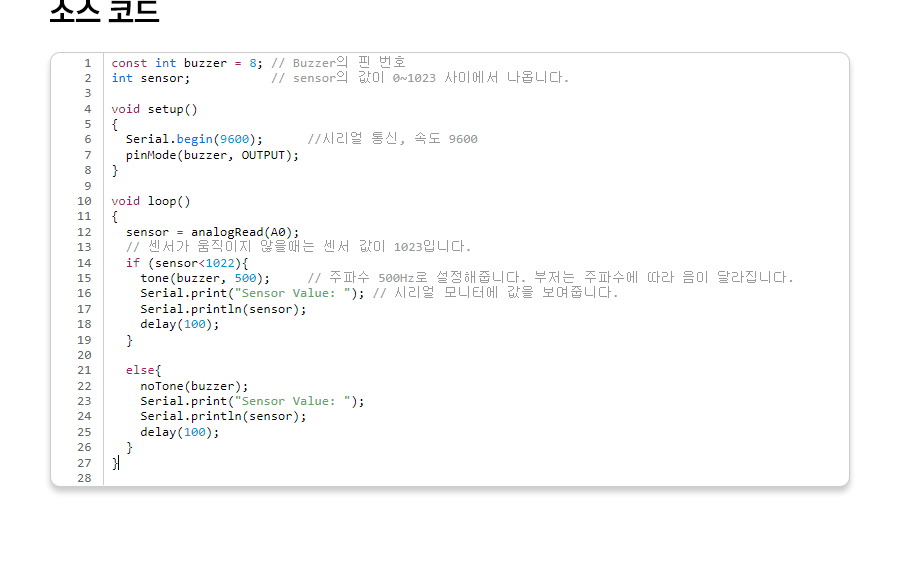The height and width of the screenshot is (584, 900).
Task: Click line number 1 in the gutter
Action: [x=87, y=63]
